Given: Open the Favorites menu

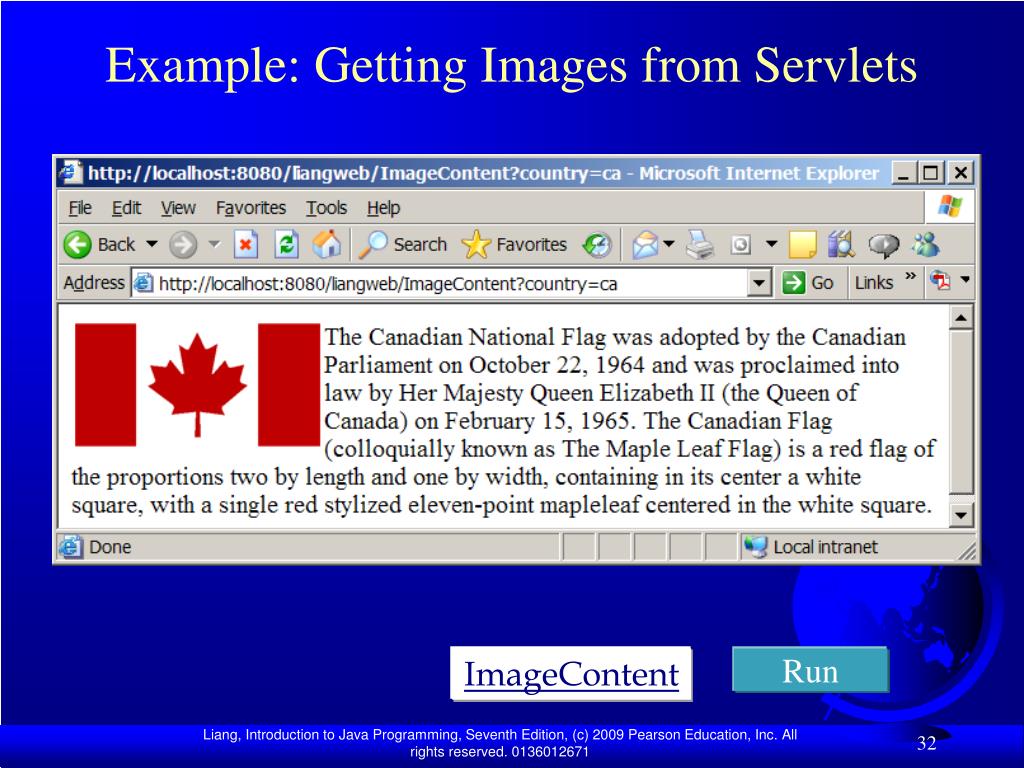Looking at the screenshot, I should (251, 208).
